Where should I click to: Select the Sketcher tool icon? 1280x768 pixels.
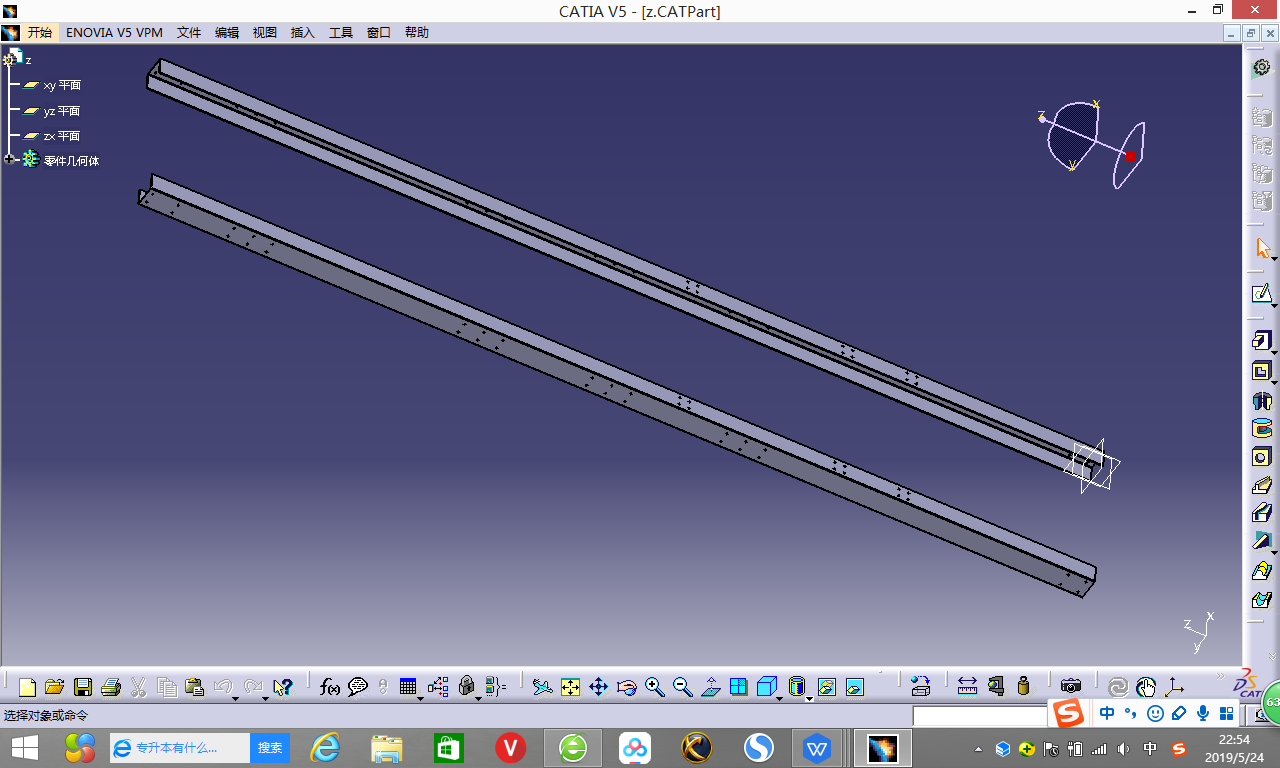[1262, 294]
